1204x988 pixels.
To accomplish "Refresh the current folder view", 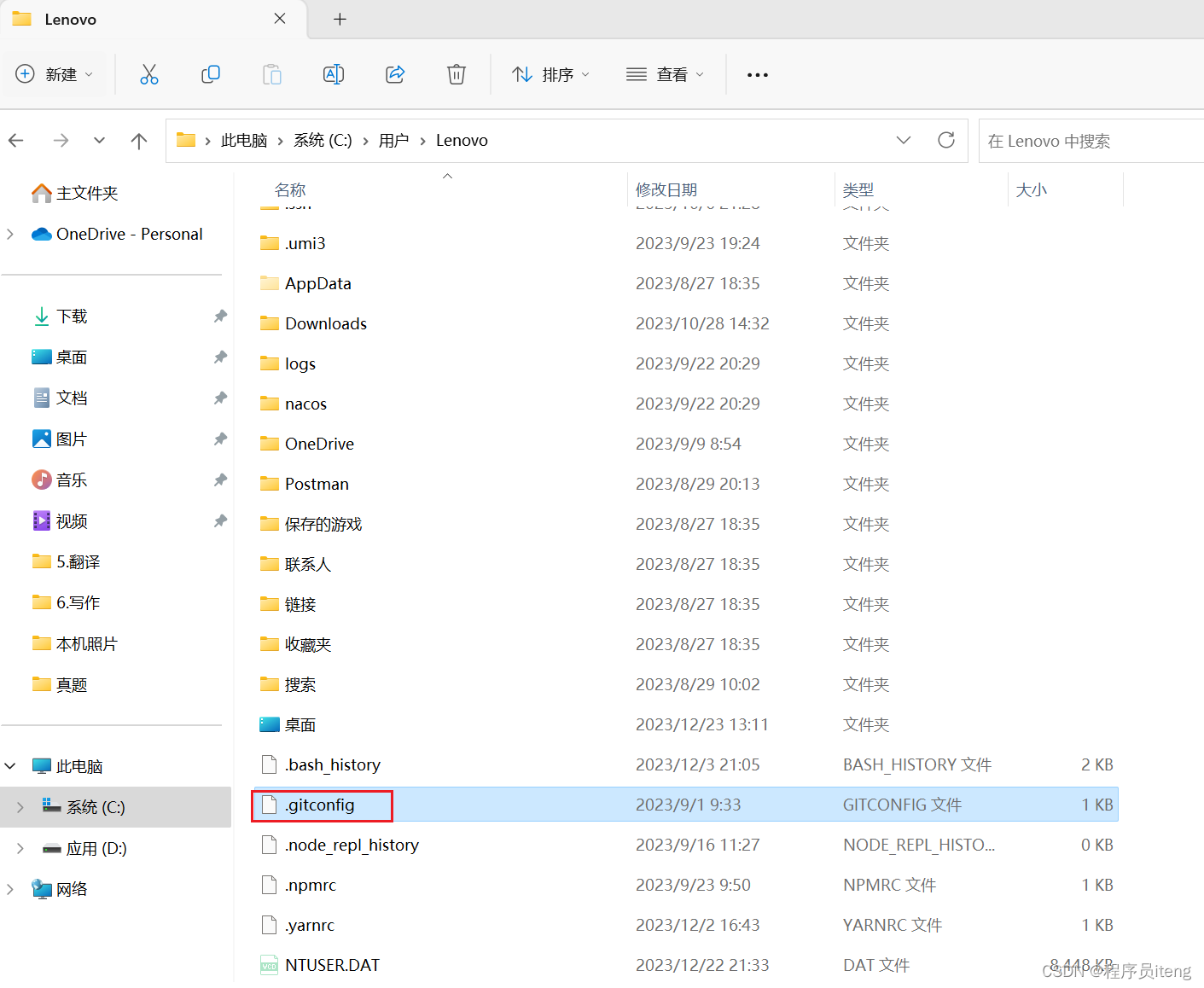I will pos(946,140).
